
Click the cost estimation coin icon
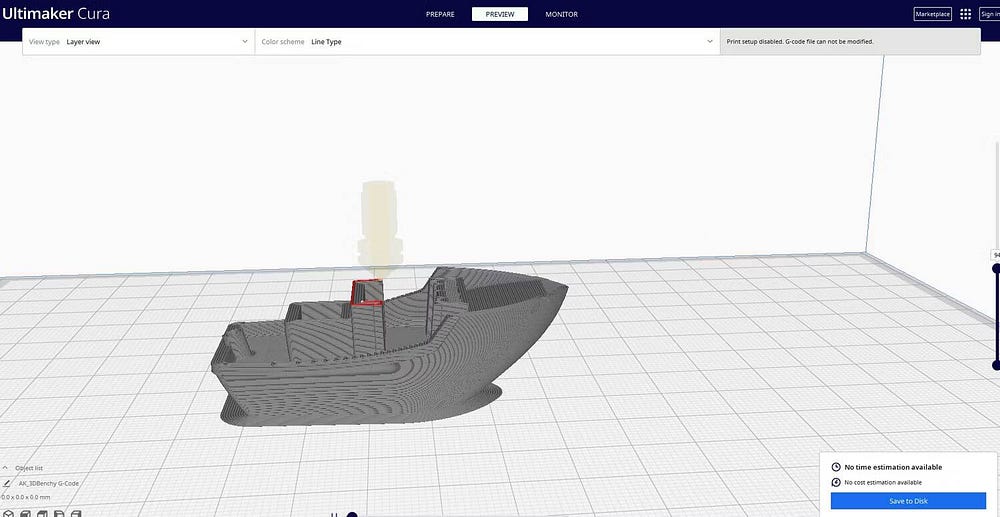tap(836, 482)
